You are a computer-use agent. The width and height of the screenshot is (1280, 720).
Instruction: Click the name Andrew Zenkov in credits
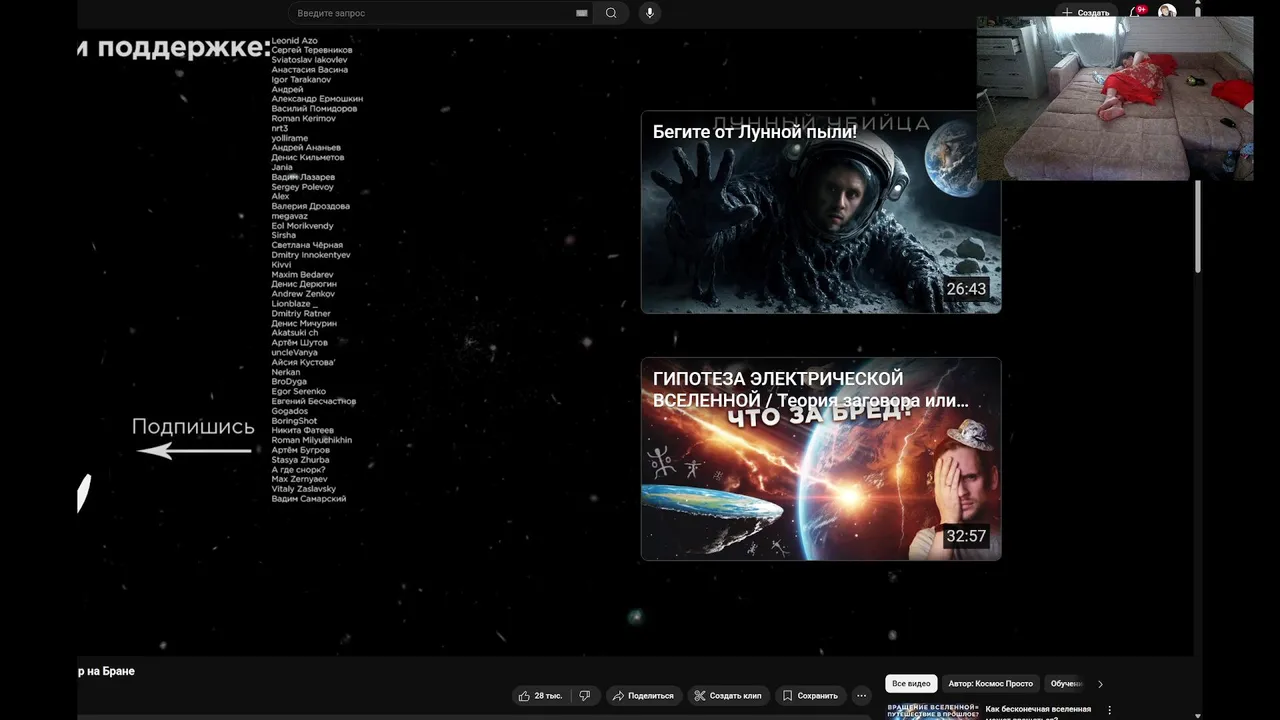[303, 294]
